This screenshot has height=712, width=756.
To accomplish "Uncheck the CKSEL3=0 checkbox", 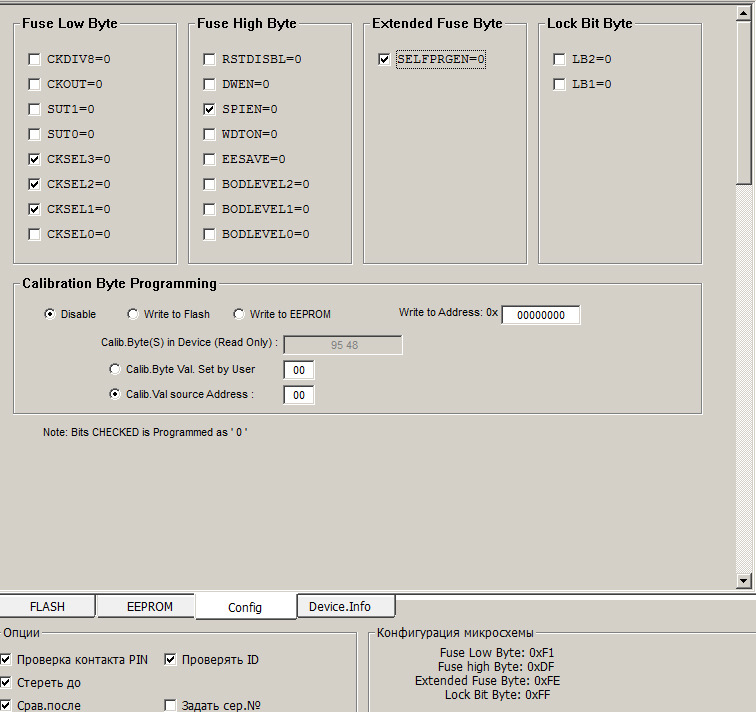I will pos(34,160).
